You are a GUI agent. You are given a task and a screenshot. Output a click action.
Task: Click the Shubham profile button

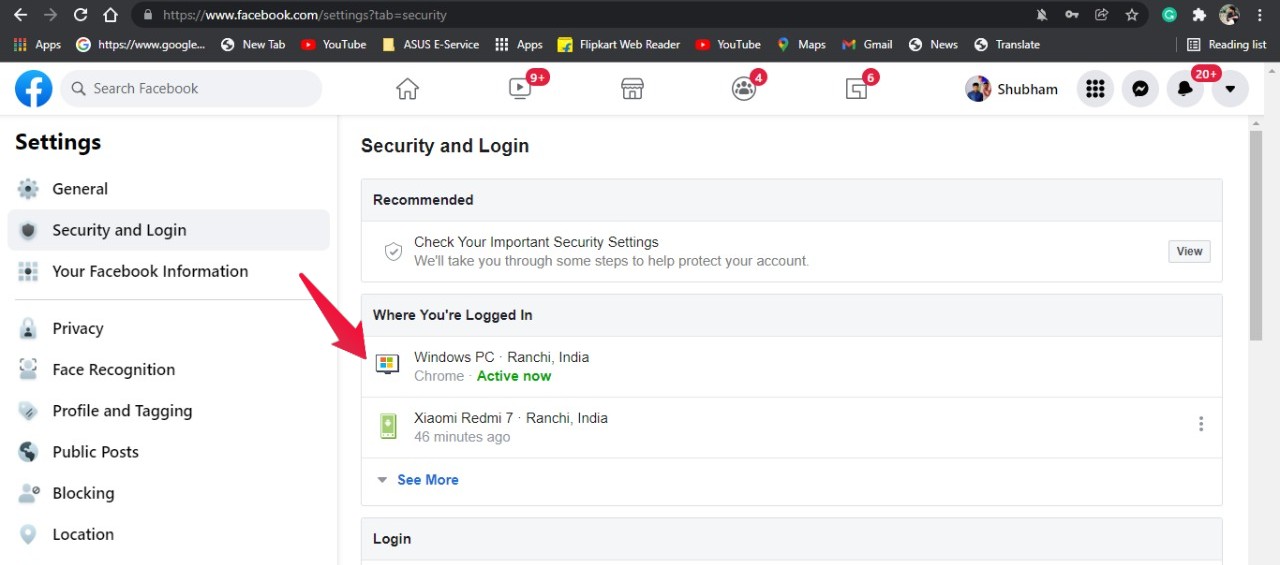pyautogui.click(x=1012, y=89)
